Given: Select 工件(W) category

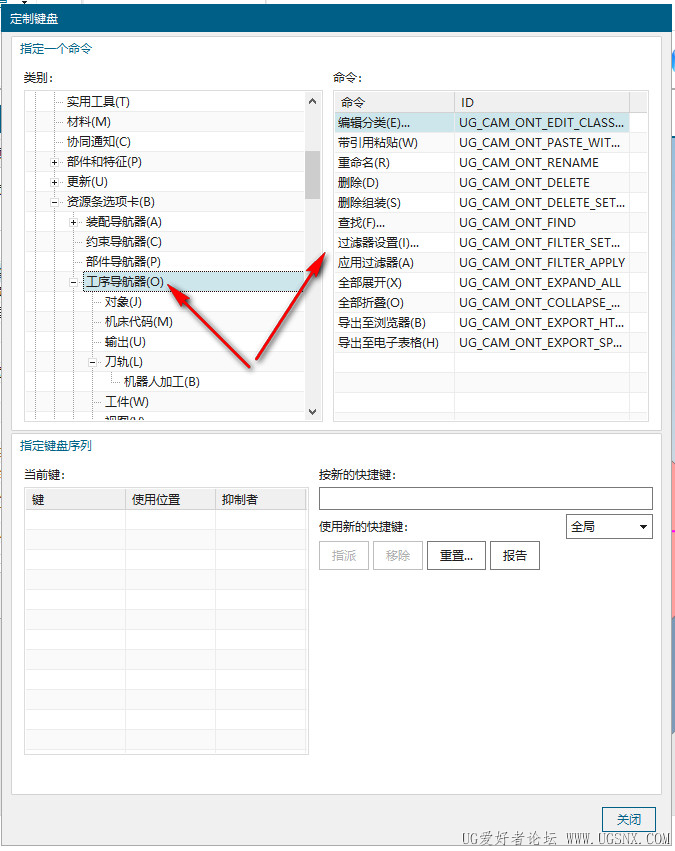Looking at the screenshot, I should [127, 402].
